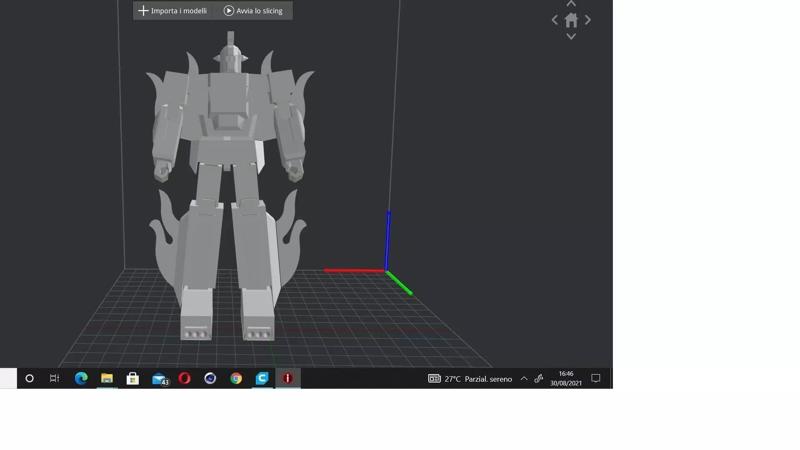The image size is (800, 450).
Task: Open Cortana search circle in taskbar
Action: pos(29,378)
